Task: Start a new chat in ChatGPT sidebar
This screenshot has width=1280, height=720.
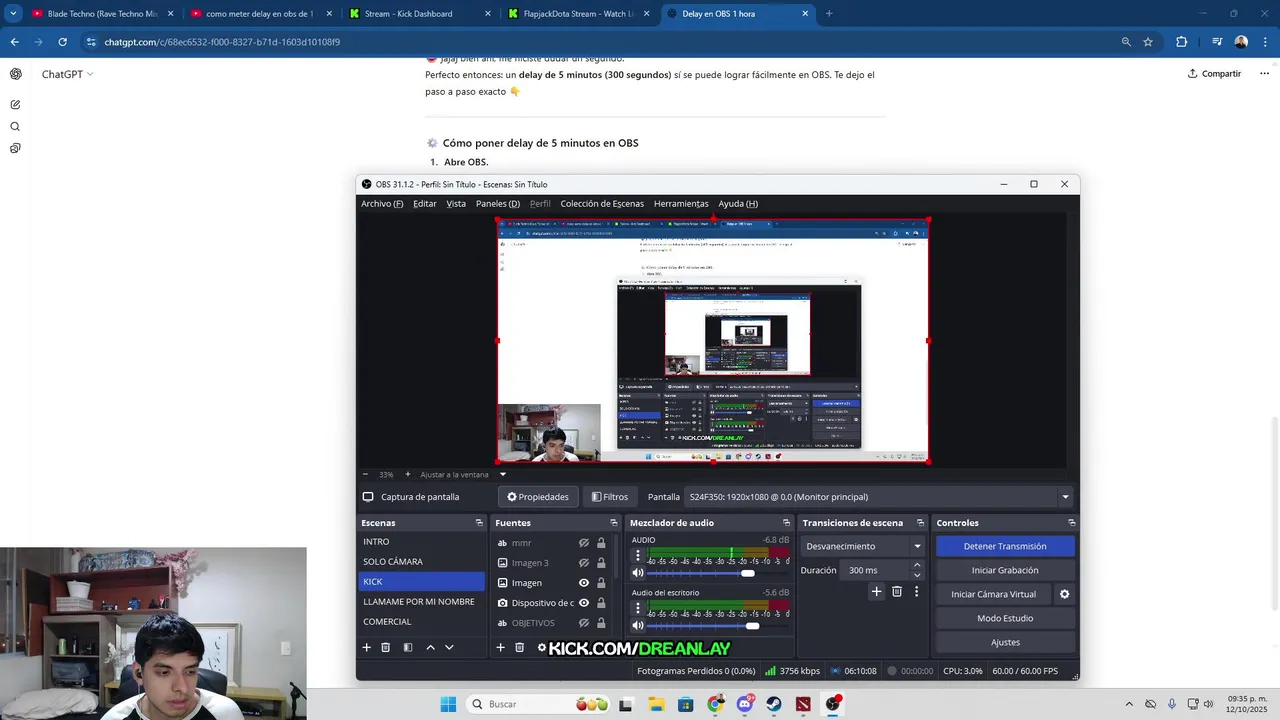Action: [x=15, y=105]
